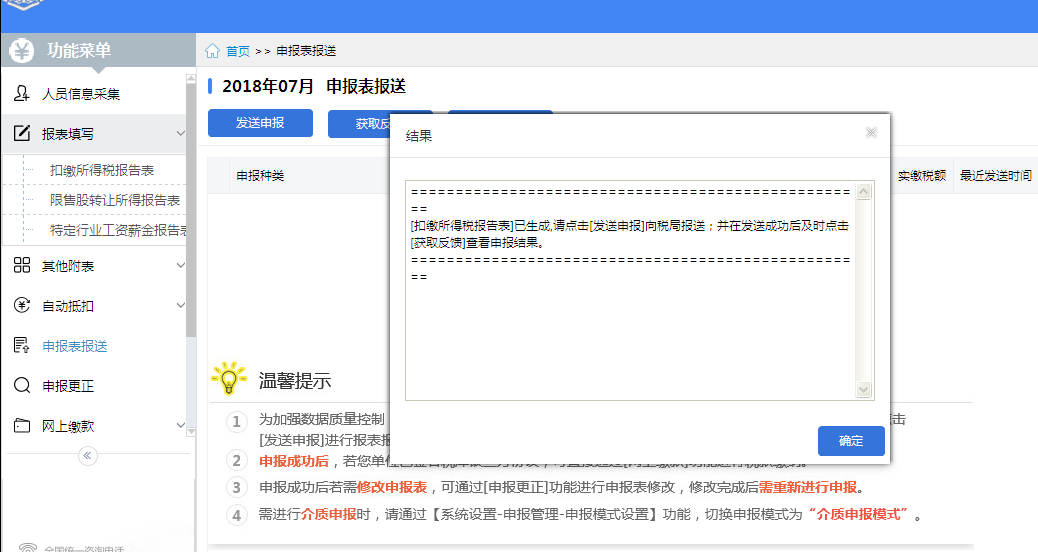Expand the 自动抵扣 section chevron
This screenshot has width=1038, height=552.
180,305
